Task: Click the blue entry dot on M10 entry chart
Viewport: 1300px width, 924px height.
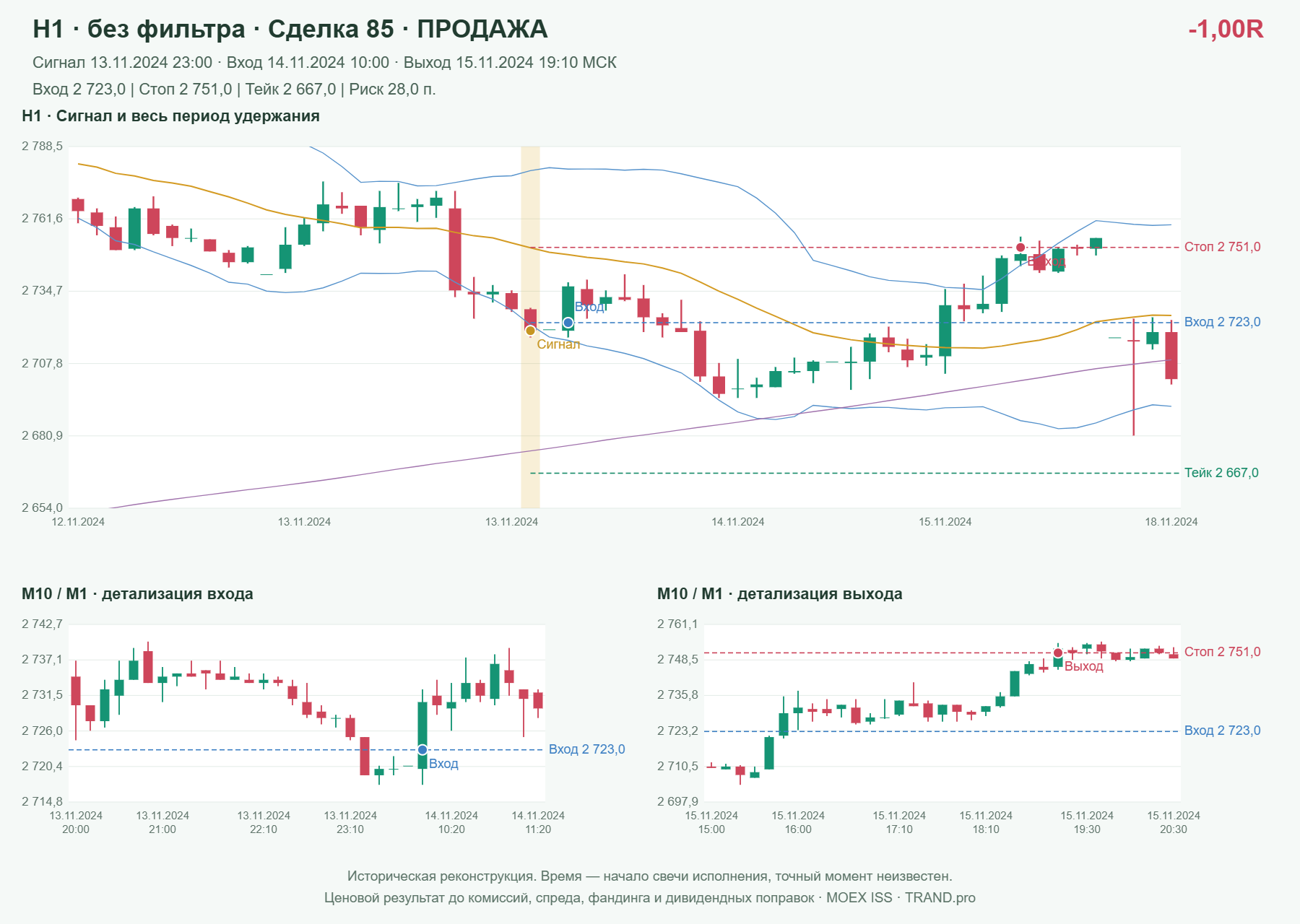Action: (422, 750)
